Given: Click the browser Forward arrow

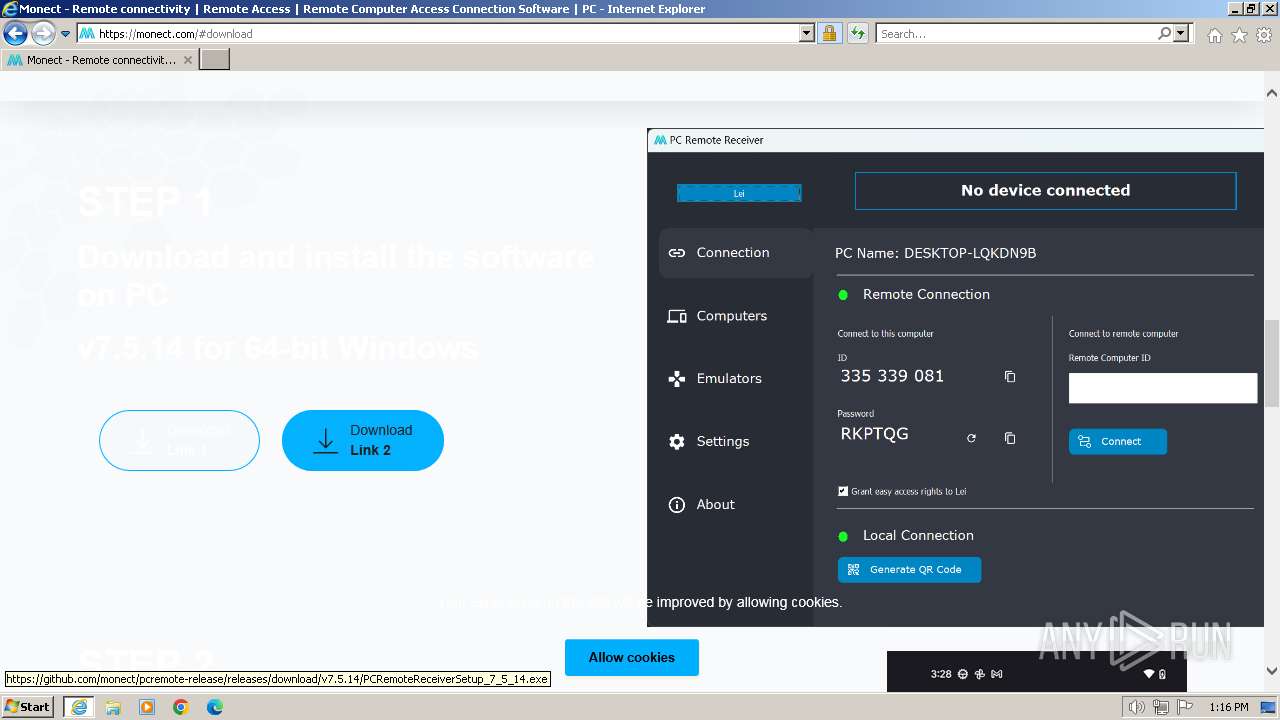Looking at the screenshot, I should point(43,34).
